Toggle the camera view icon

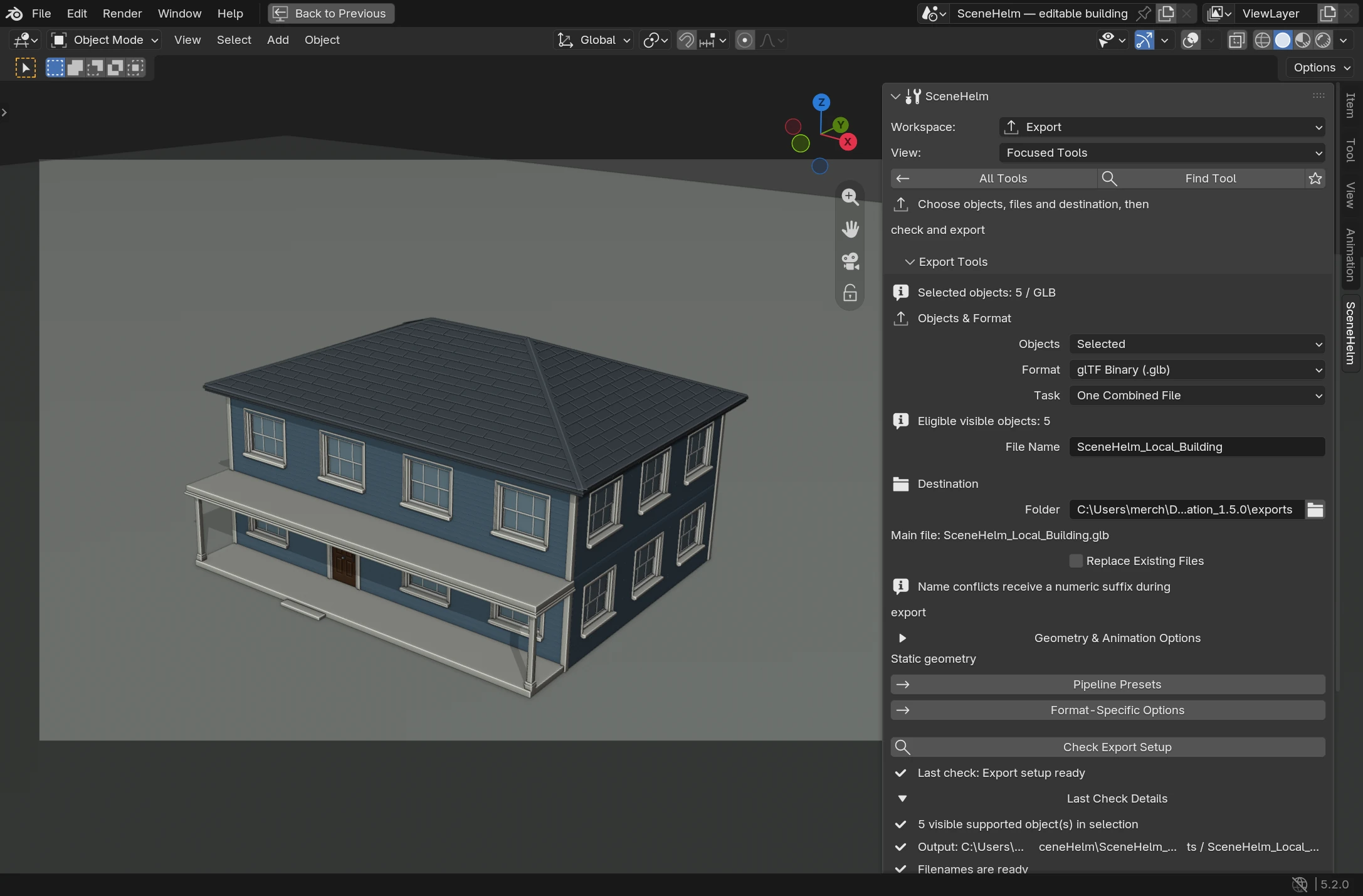coord(850,261)
